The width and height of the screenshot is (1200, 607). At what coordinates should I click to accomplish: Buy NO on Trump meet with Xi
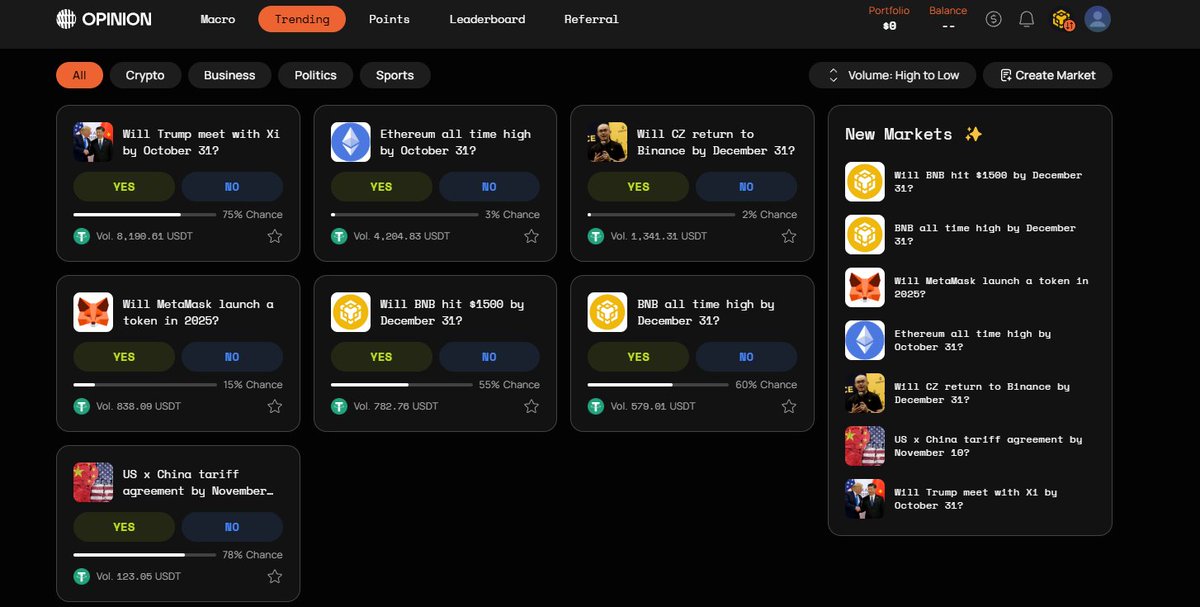click(232, 187)
